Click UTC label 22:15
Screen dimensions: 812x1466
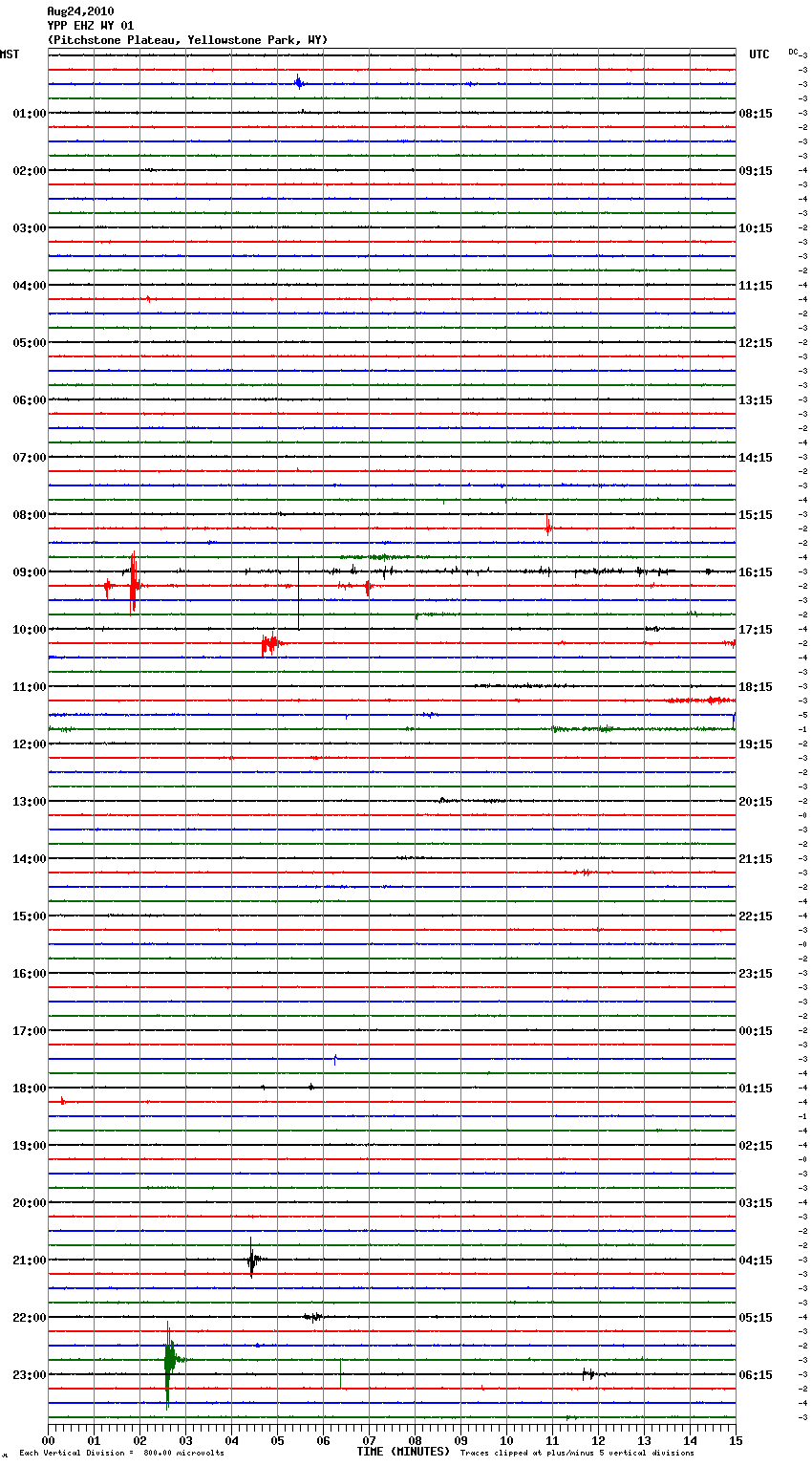(756, 916)
